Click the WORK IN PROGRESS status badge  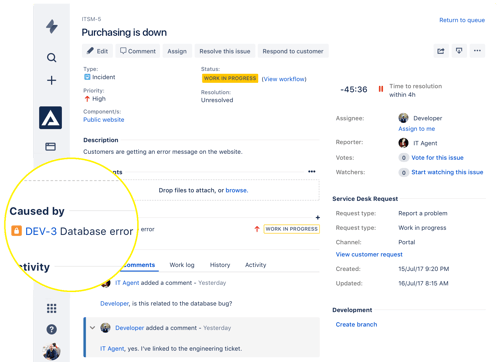coord(230,78)
